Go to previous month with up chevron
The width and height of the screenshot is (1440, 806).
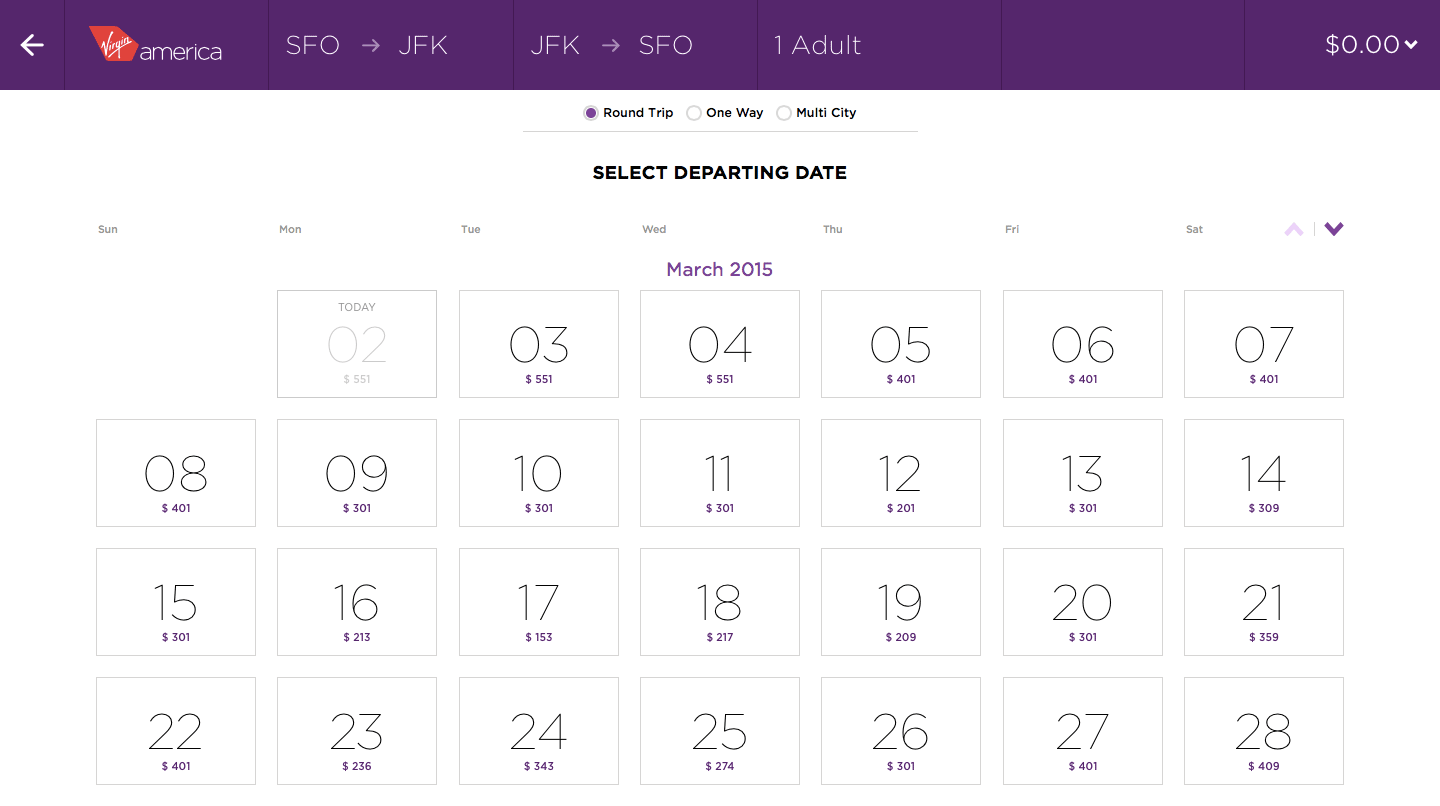tap(1293, 229)
